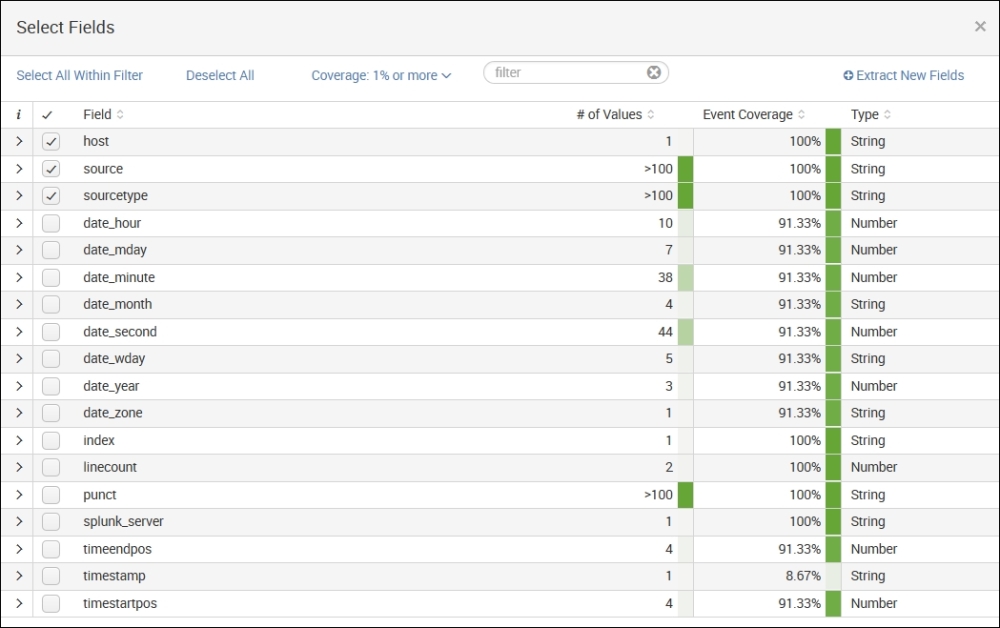This screenshot has width=1000, height=628.
Task: Click the Deselect All link
Action: pyautogui.click(x=220, y=76)
